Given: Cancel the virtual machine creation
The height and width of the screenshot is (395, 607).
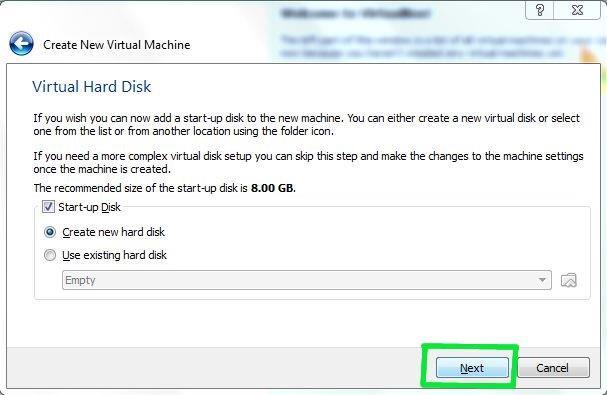Looking at the screenshot, I should click(553, 368).
